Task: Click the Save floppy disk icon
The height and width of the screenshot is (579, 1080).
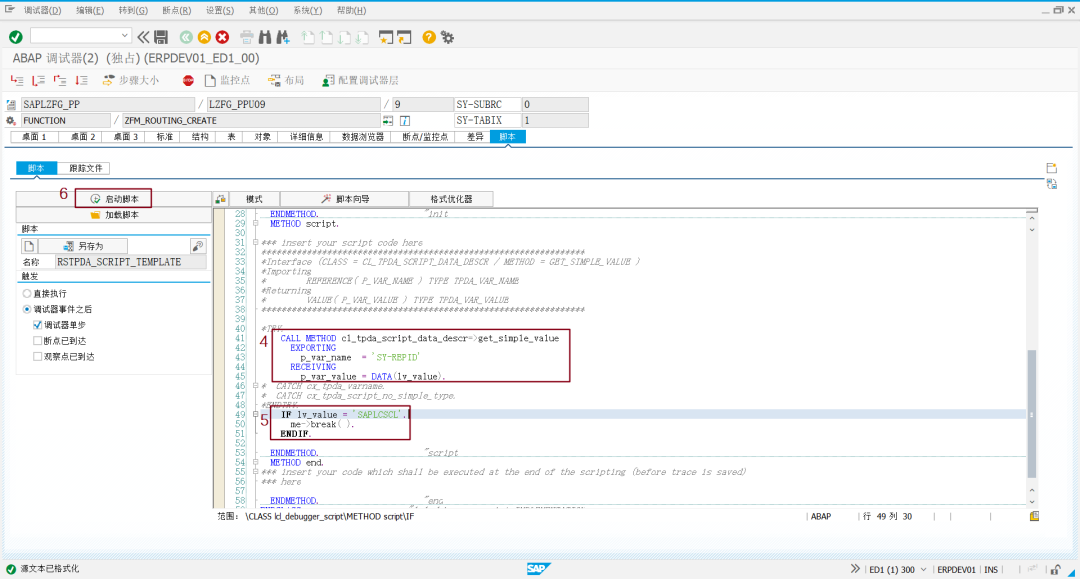Action: (161, 37)
